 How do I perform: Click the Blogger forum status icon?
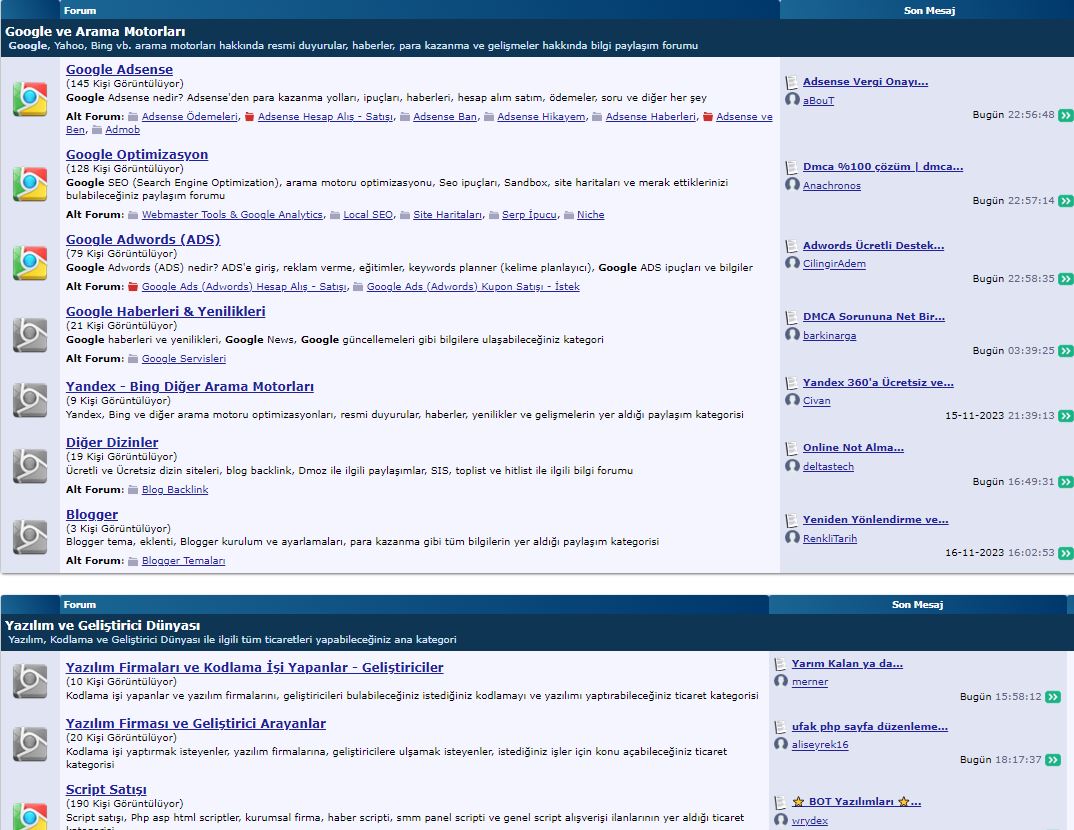[30, 538]
